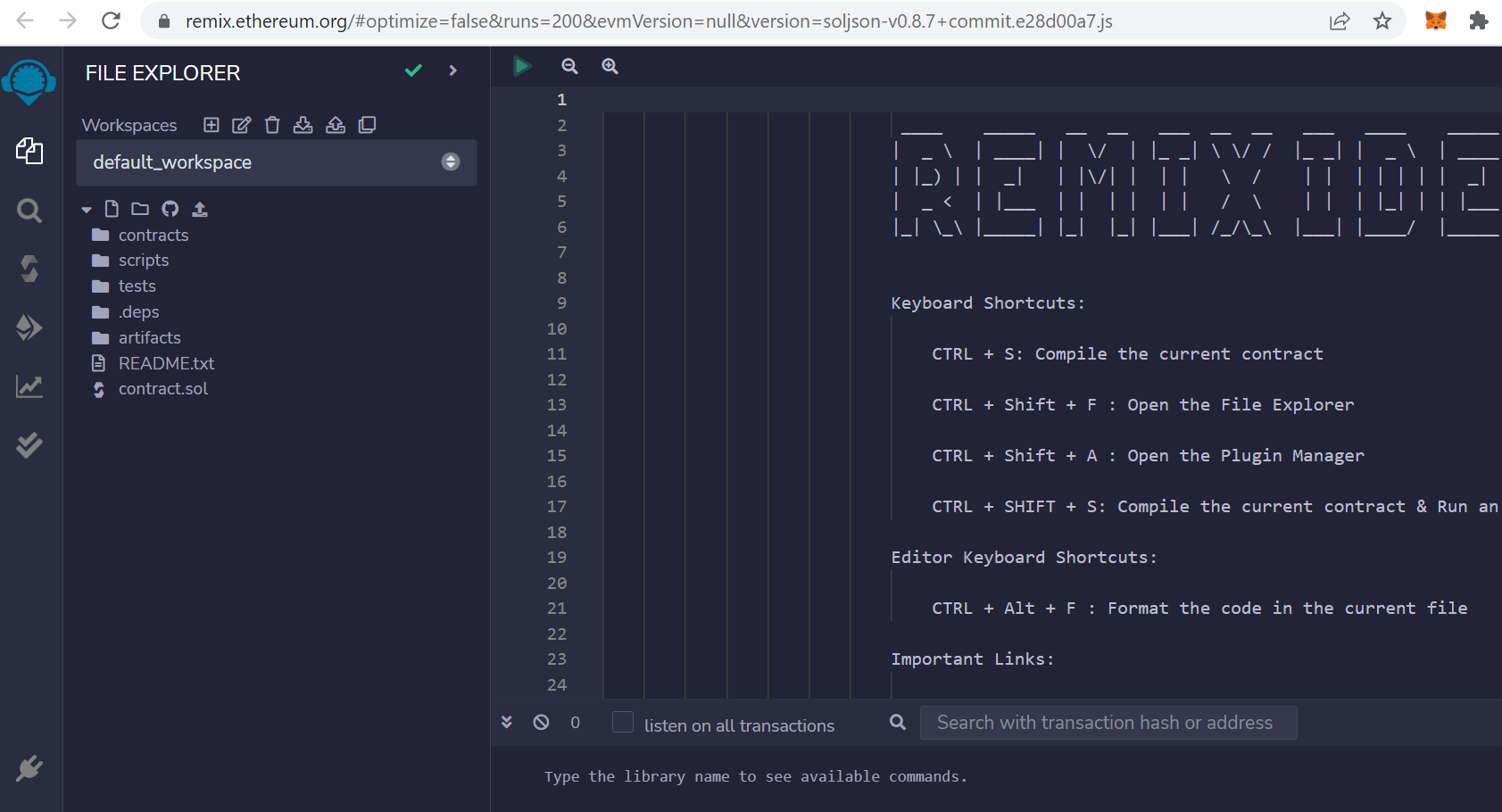Open Solidity unit testing double-check icon
Image resolution: width=1502 pixels, height=812 pixels.
[x=29, y=444]
